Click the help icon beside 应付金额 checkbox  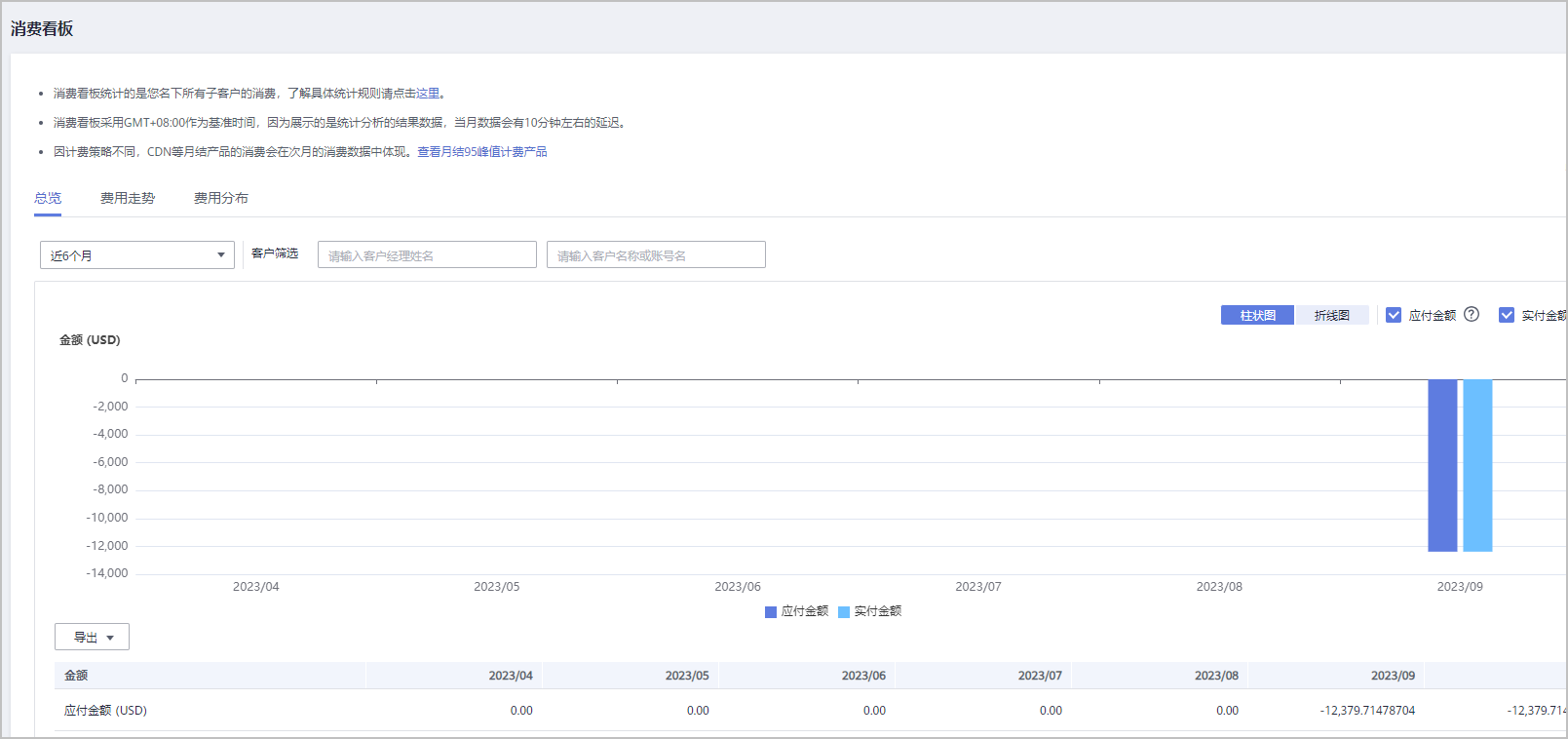click(1472, 314)
